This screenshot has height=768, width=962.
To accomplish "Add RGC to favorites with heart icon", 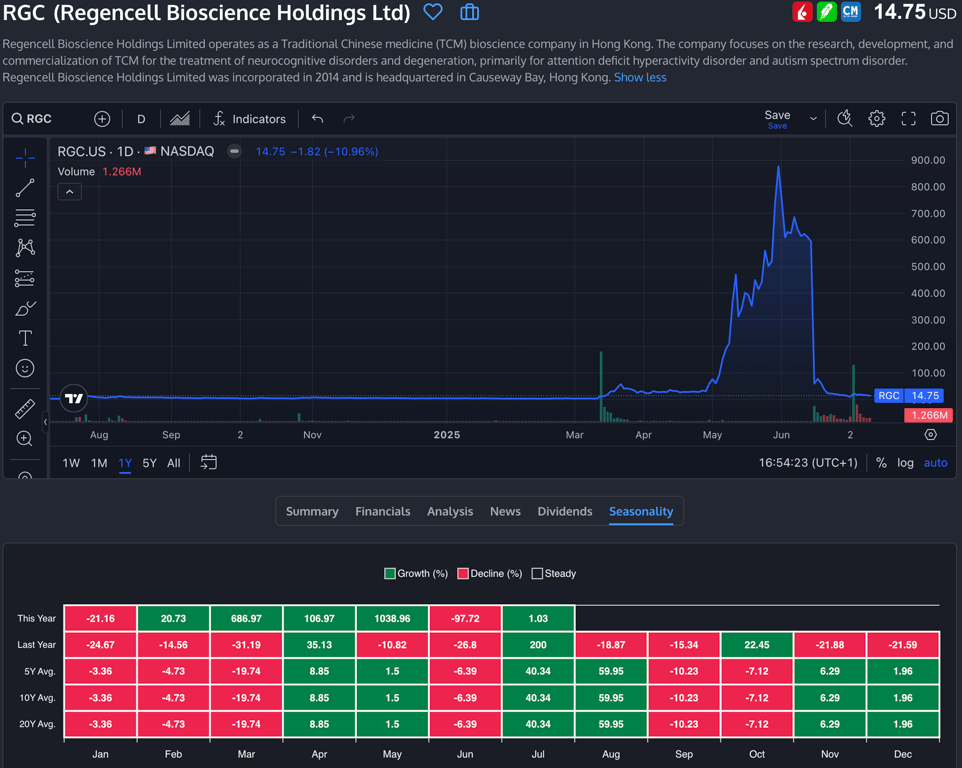I will 433,13.
